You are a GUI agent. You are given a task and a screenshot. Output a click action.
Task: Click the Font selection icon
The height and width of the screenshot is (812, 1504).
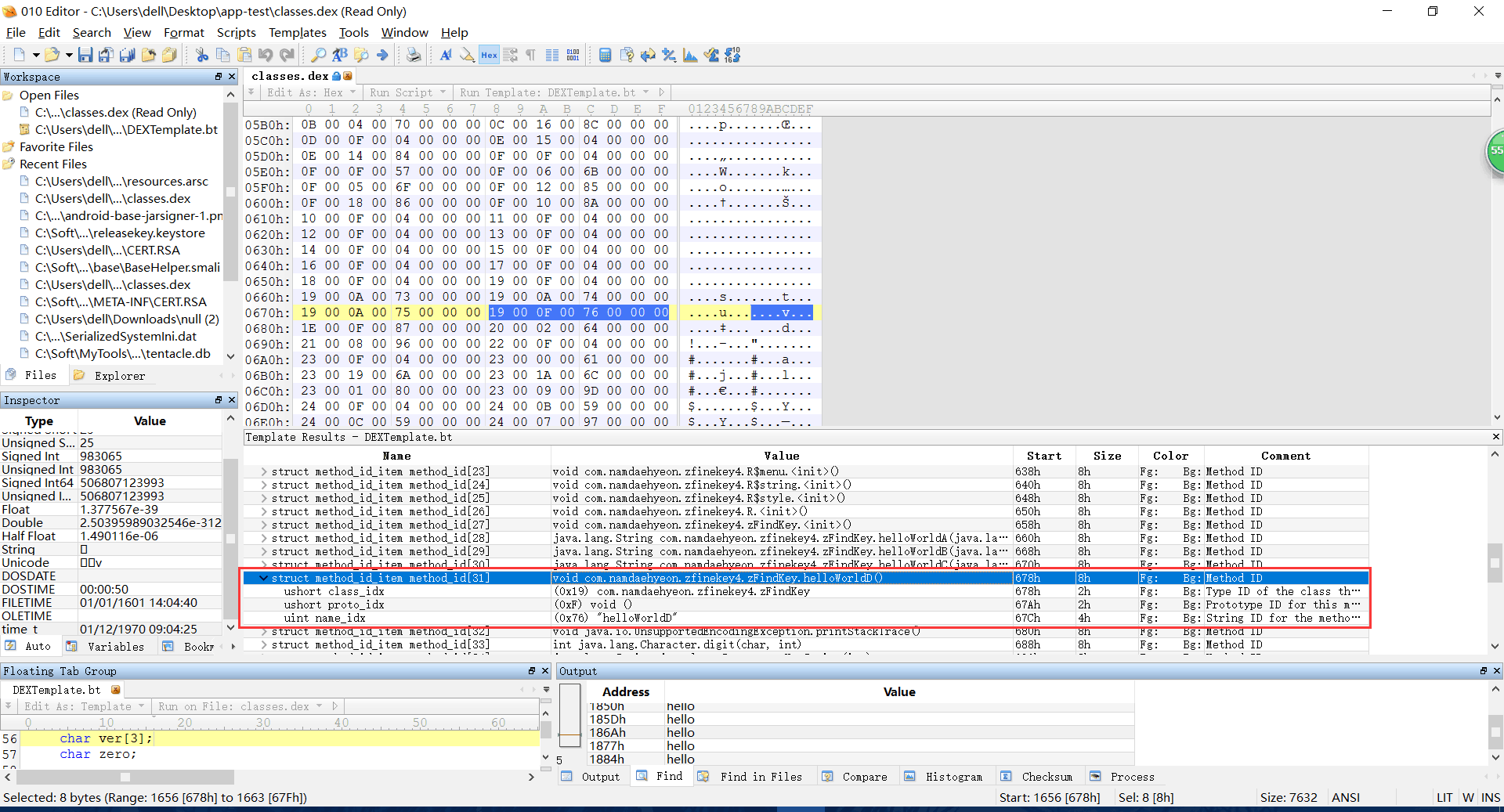click(x=445, y=55)
